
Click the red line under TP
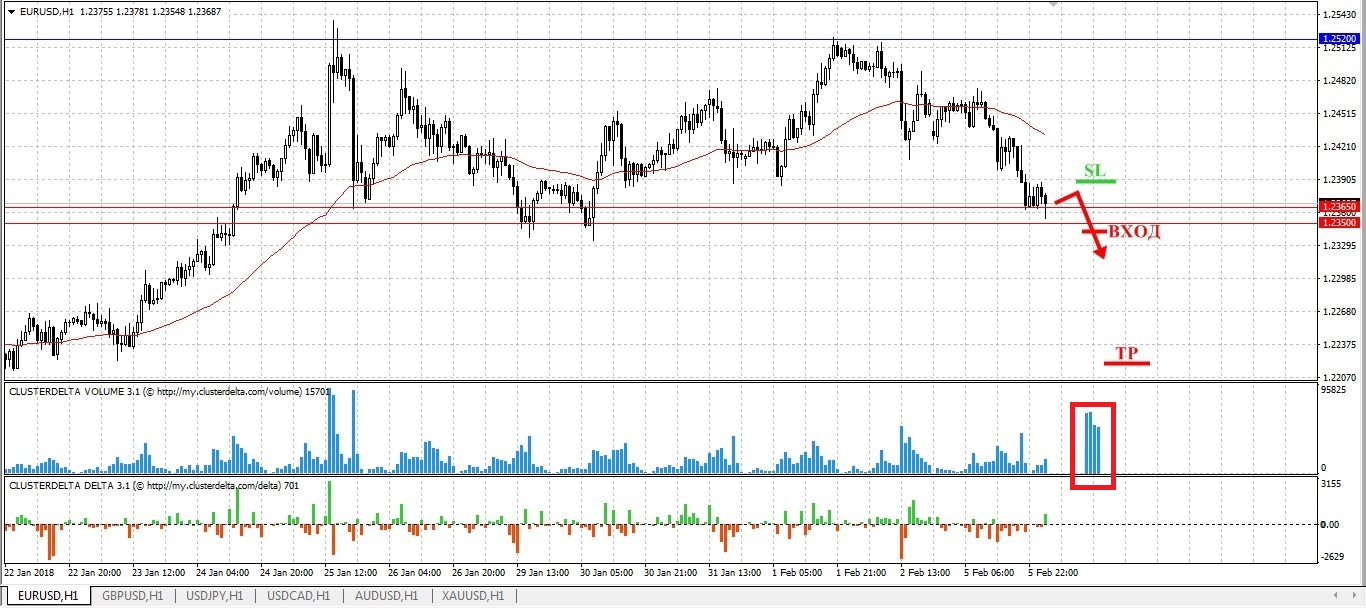[1127, 363]
